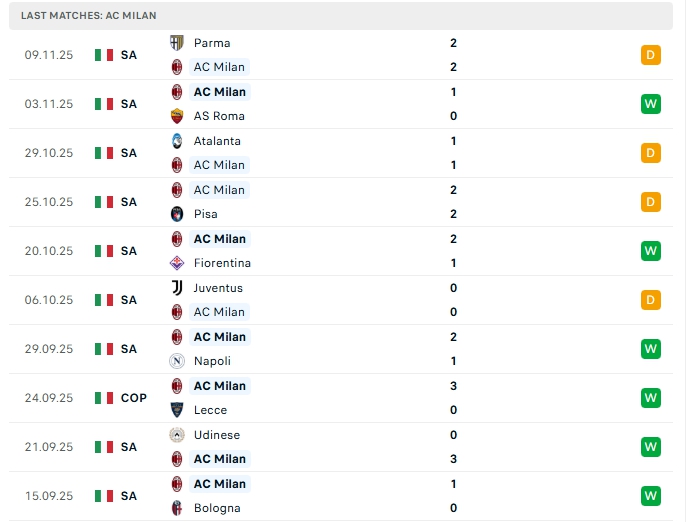The image size is (686, 522).
Task: Click AC Milan's score of 3 against Udinese
Action: click(x=453, y=459)
